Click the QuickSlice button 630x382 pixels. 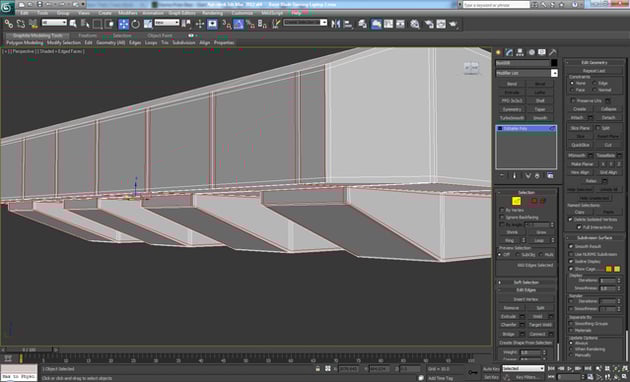click(x=580, y=145)
